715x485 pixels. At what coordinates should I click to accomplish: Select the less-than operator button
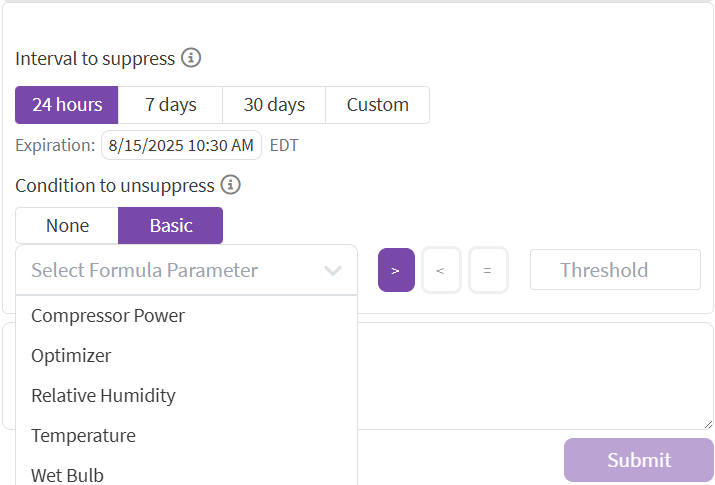[441, 270]
